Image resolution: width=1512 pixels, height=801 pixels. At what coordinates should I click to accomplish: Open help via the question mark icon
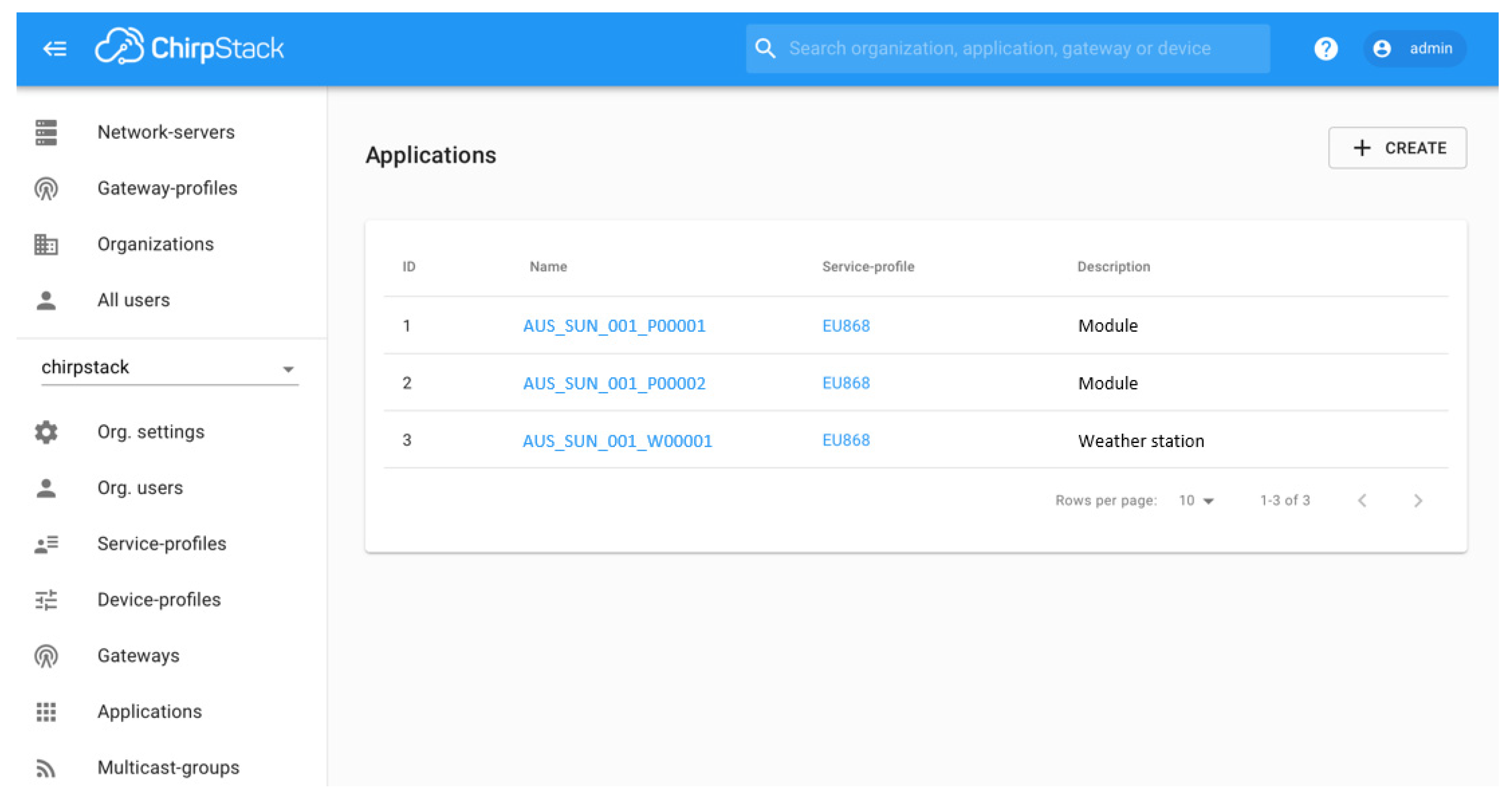tap(1325, 48)
